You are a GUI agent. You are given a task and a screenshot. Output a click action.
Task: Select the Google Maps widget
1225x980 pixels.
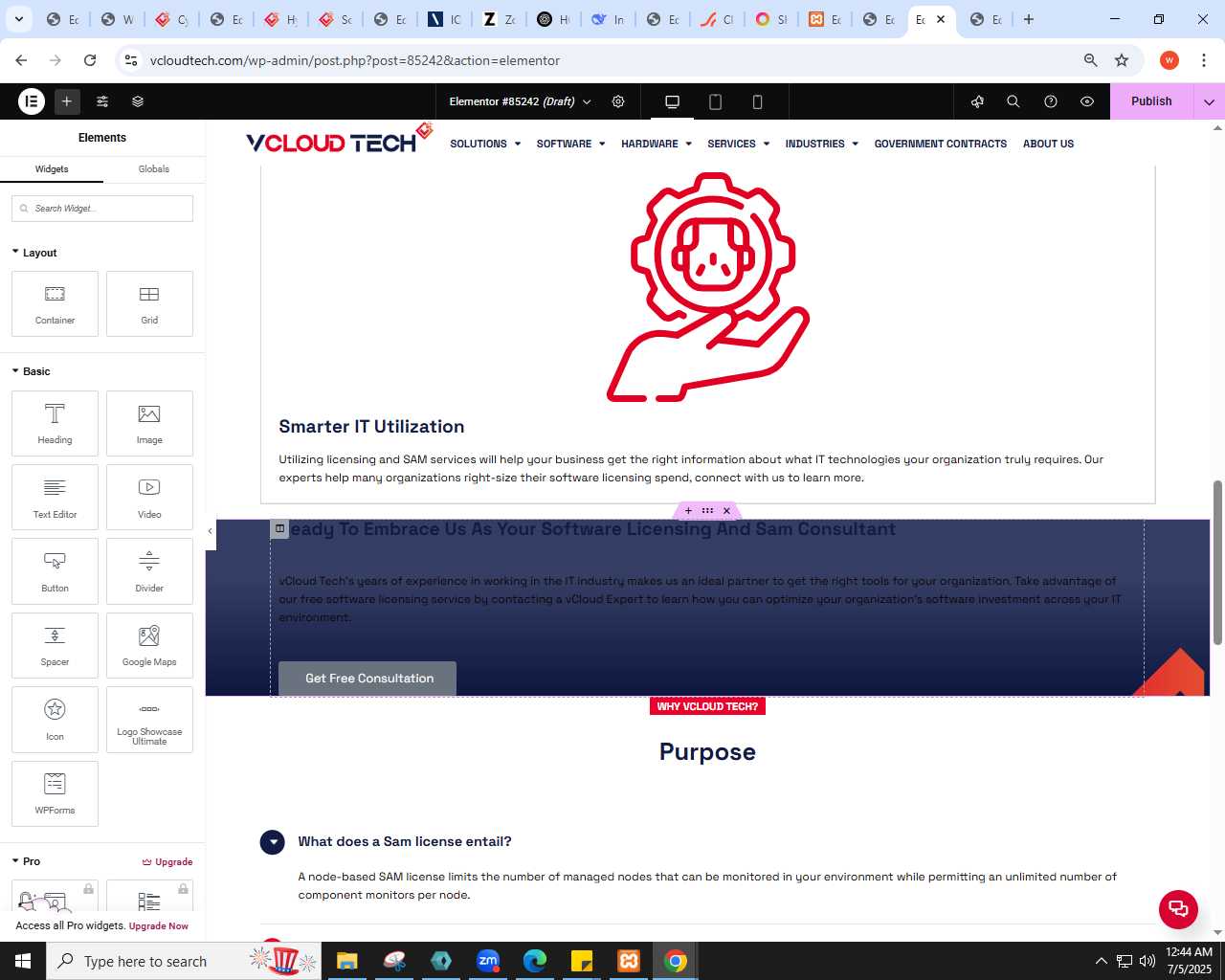pos(149,645)
